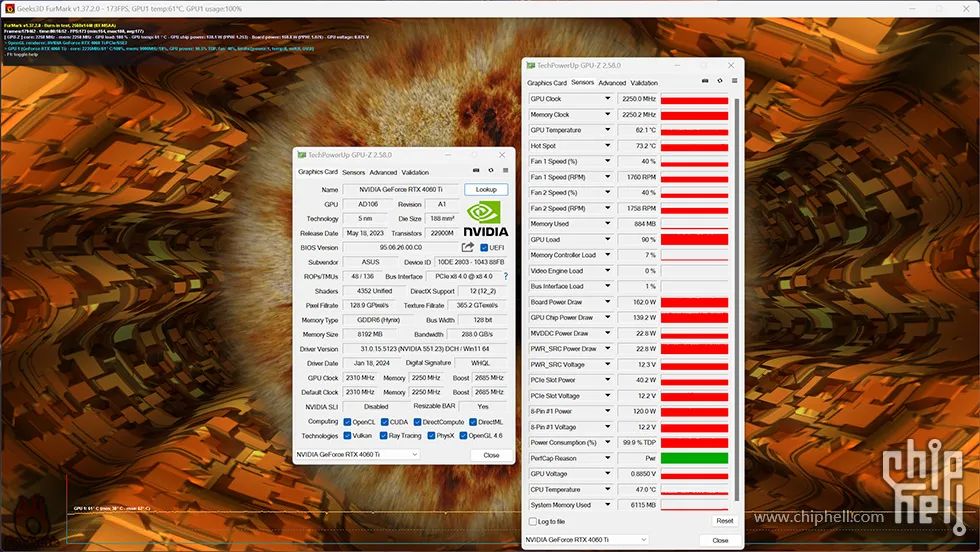Toggle the OpenGL 4.6 checkbox

(463, 436)
